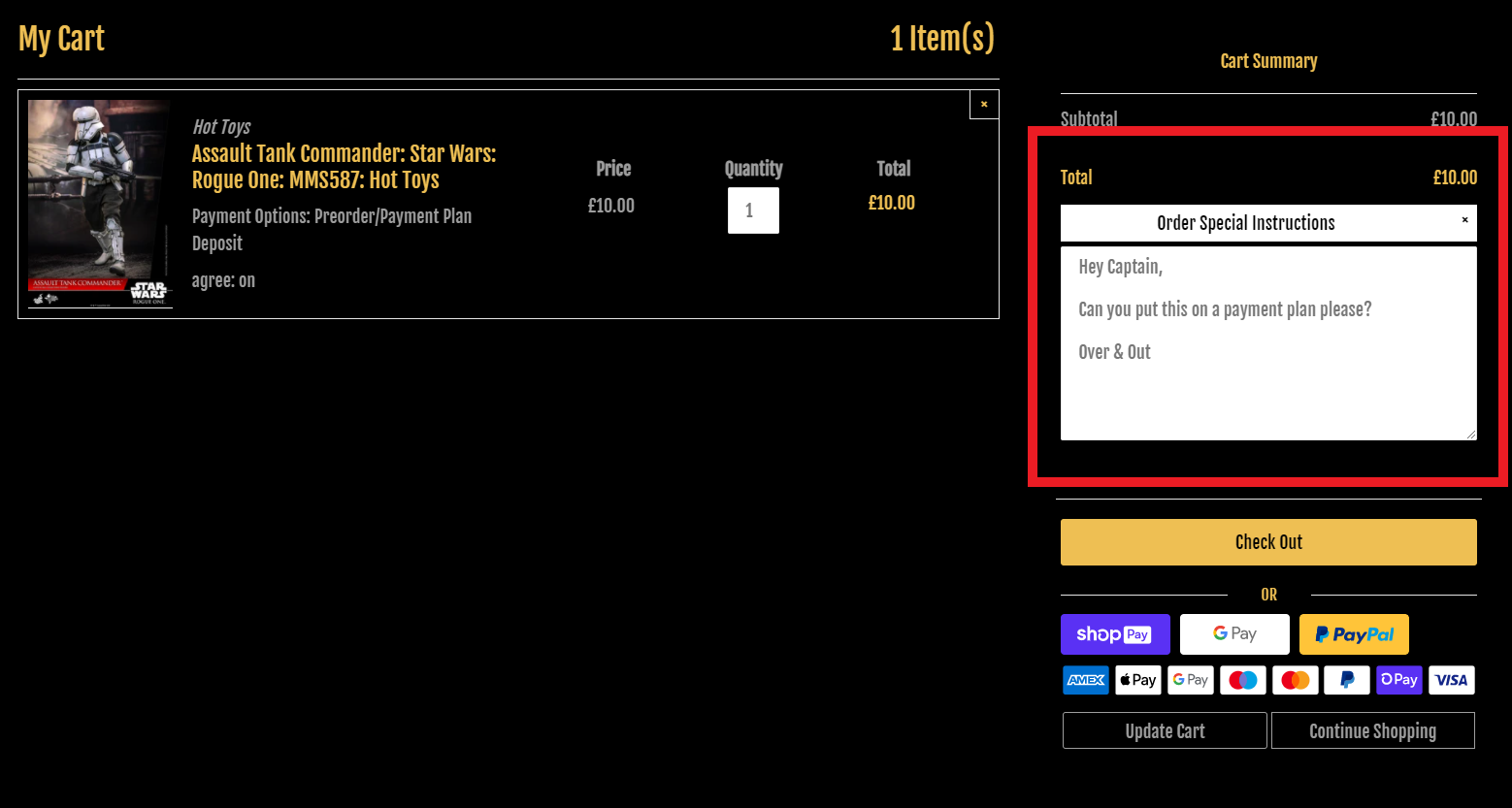Click the Visa payment icon

click(1452, 680)
